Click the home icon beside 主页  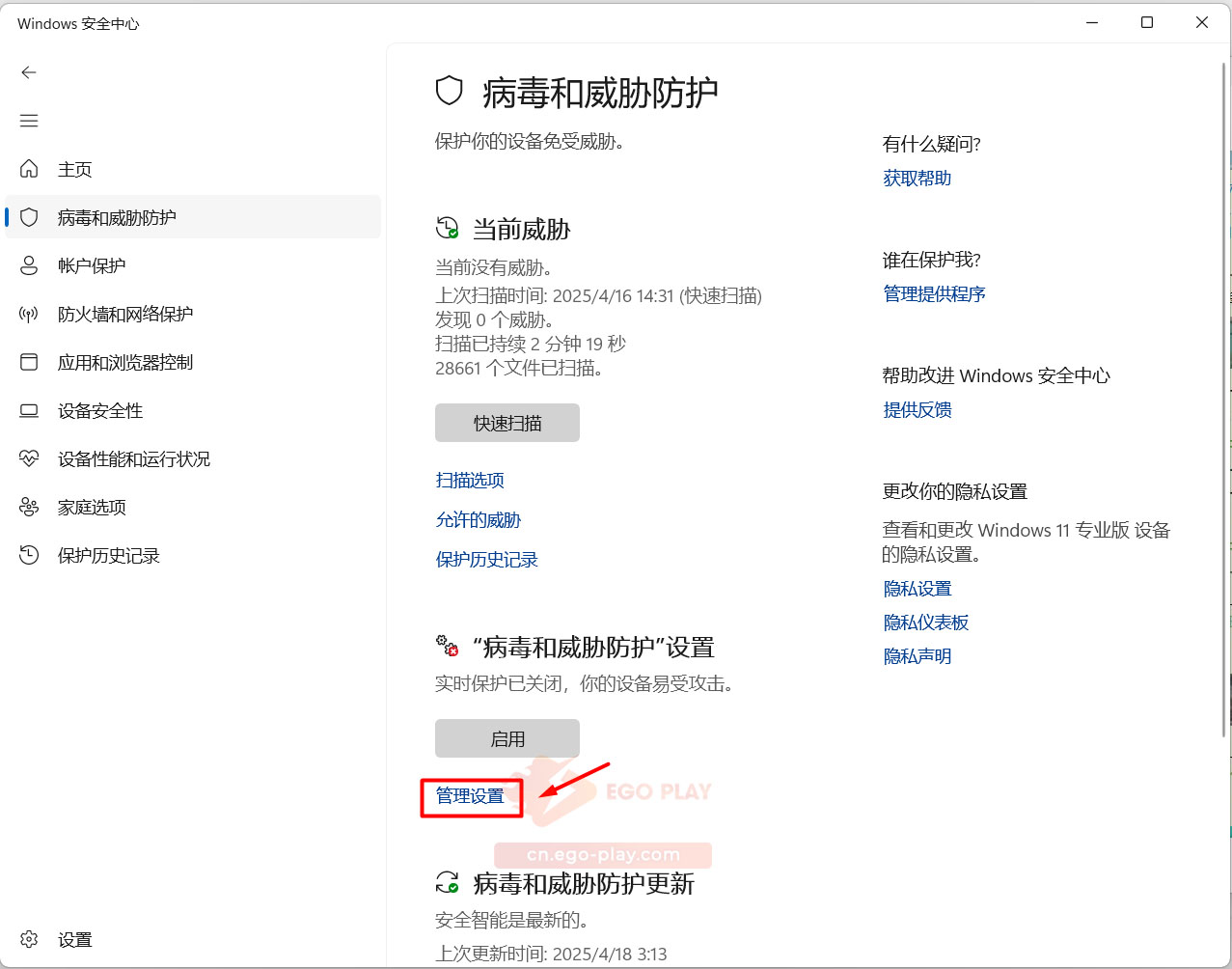pos(29,169)
